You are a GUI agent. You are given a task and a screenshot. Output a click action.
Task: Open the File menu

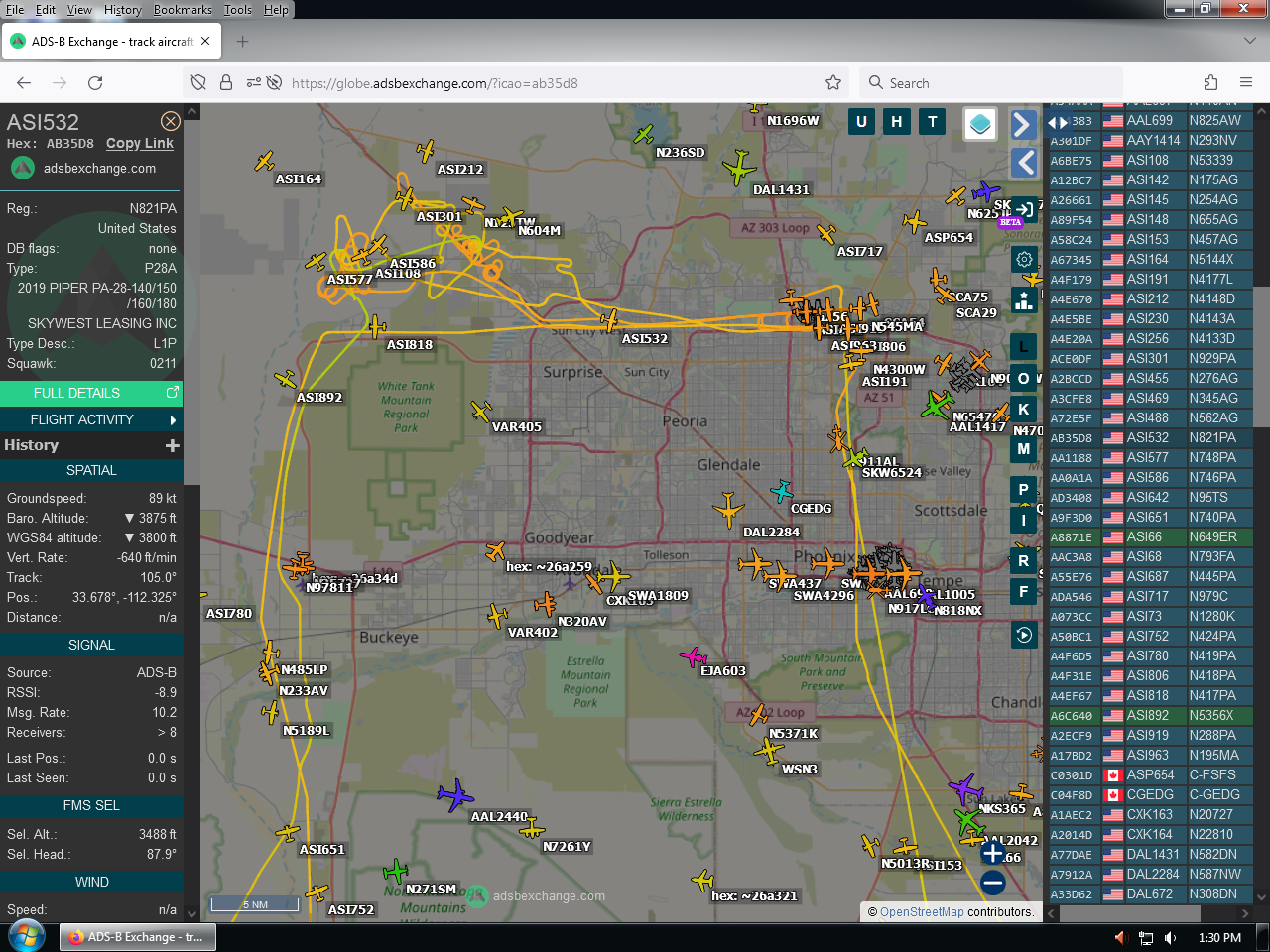[x=15, y=10]
